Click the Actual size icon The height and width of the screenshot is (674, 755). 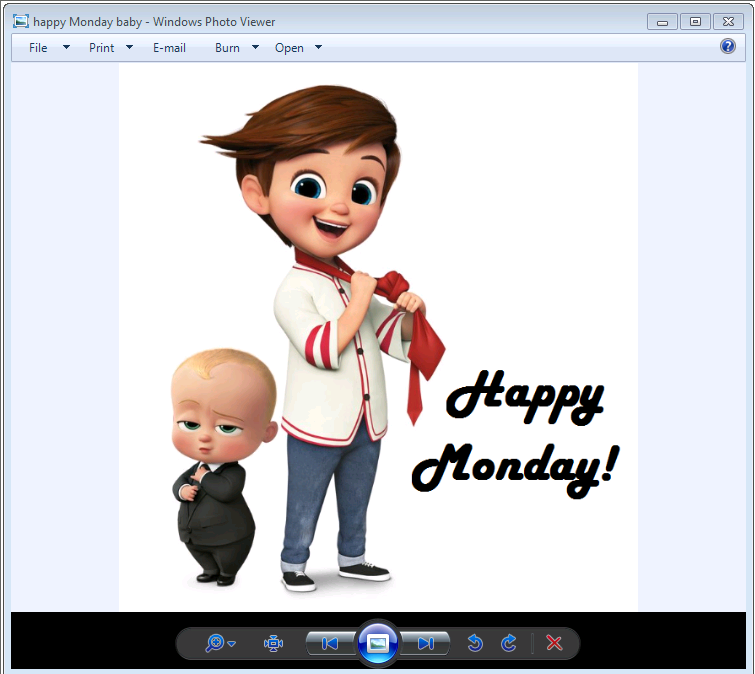[x=273, y=643]
